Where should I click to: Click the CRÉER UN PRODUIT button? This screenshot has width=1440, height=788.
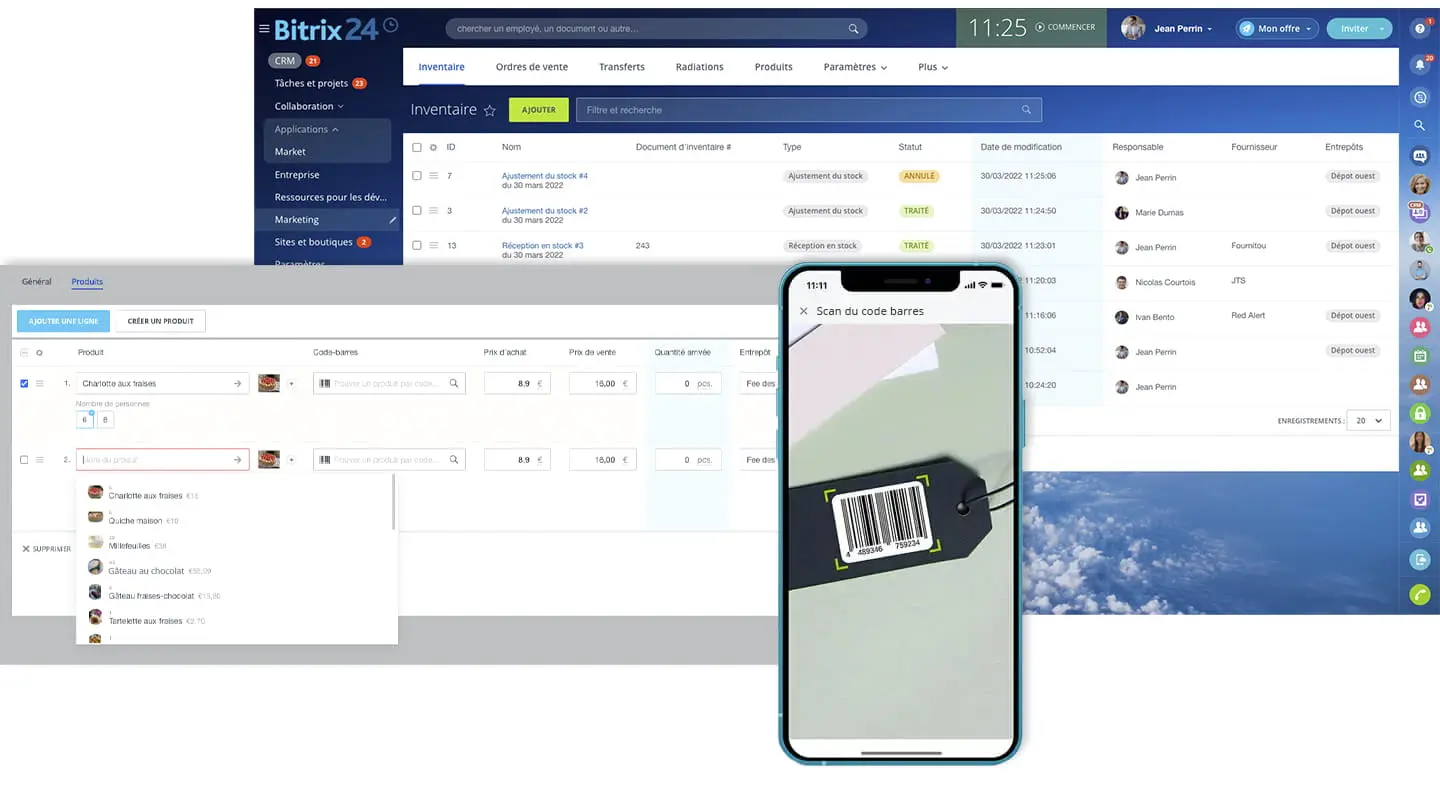[160, 321]
